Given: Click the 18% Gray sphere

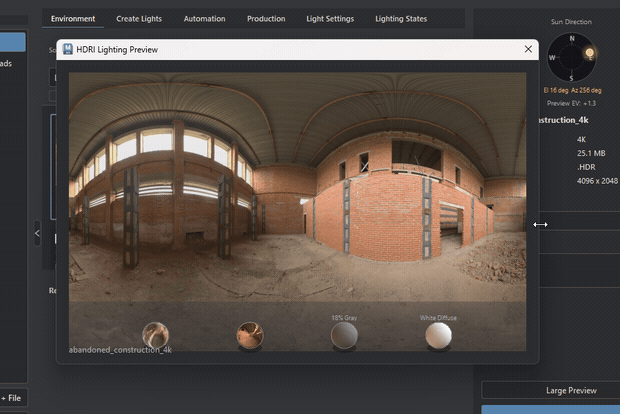Looking at the screenshot, I should 344,335.
